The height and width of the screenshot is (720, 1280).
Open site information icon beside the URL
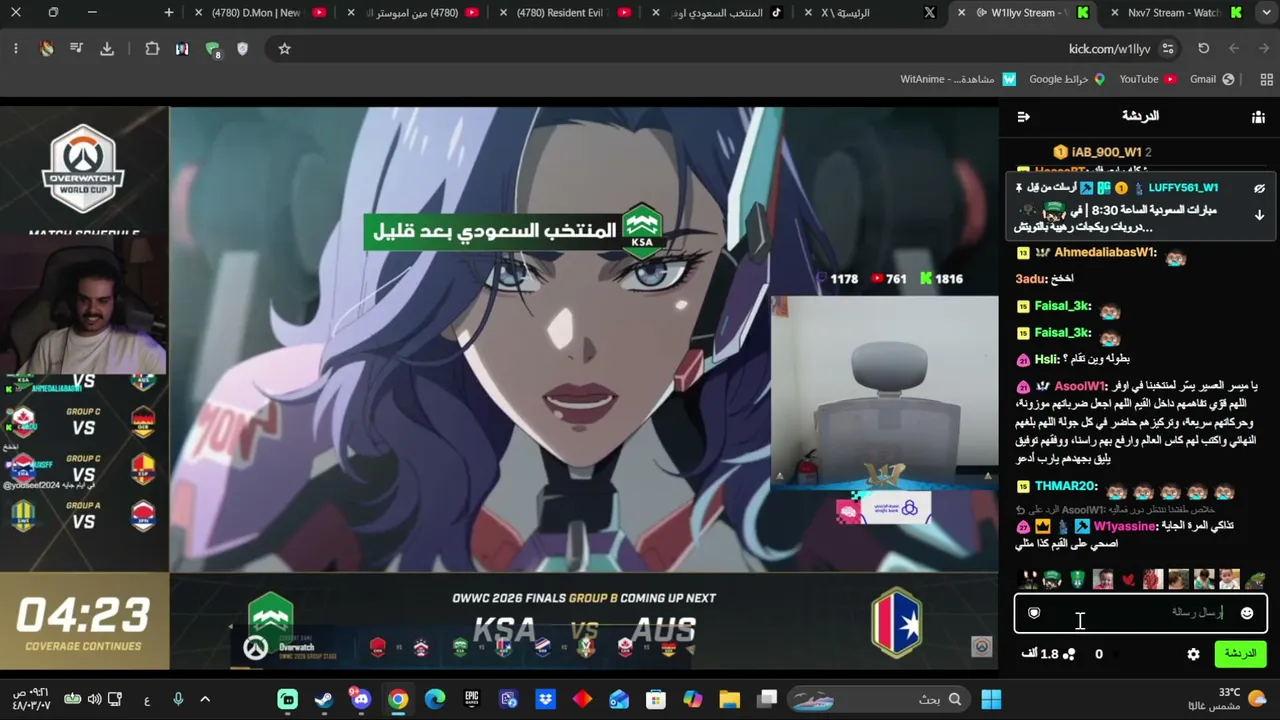tap(1168, 48)
